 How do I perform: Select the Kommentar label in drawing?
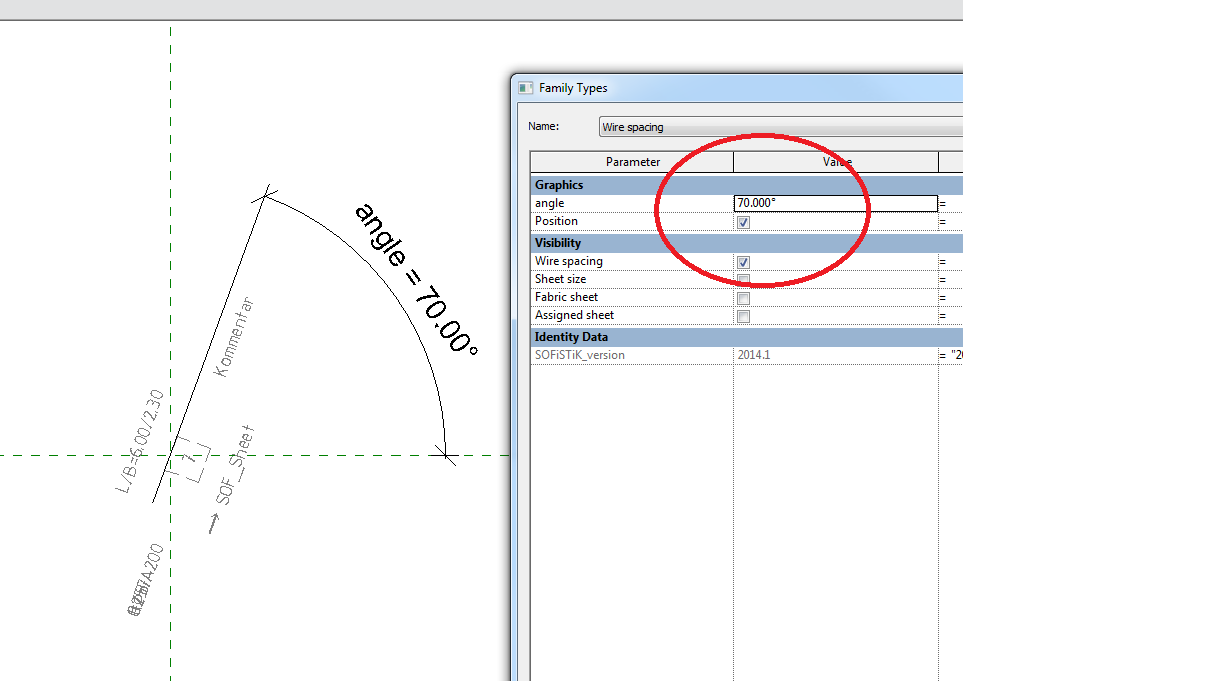[236, 338]
